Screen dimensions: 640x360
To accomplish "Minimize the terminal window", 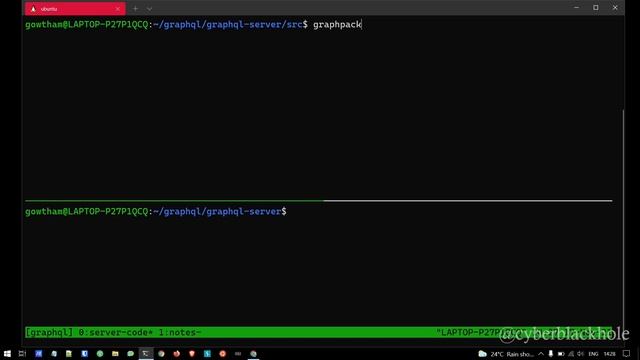I will click(576, 8).
